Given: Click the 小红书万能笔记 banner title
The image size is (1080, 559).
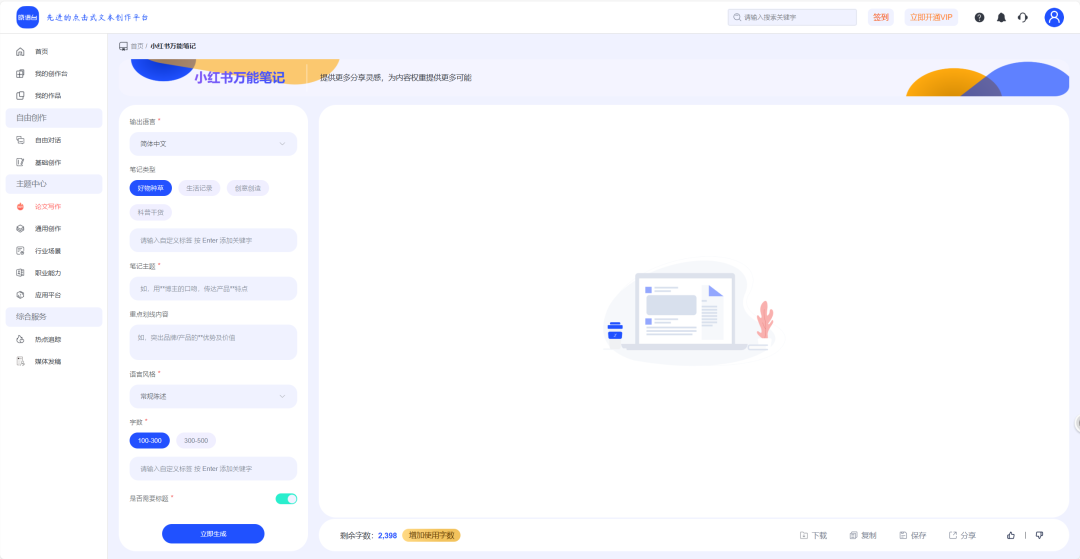Looking at the screenshot, I should (x=239, y=77).
